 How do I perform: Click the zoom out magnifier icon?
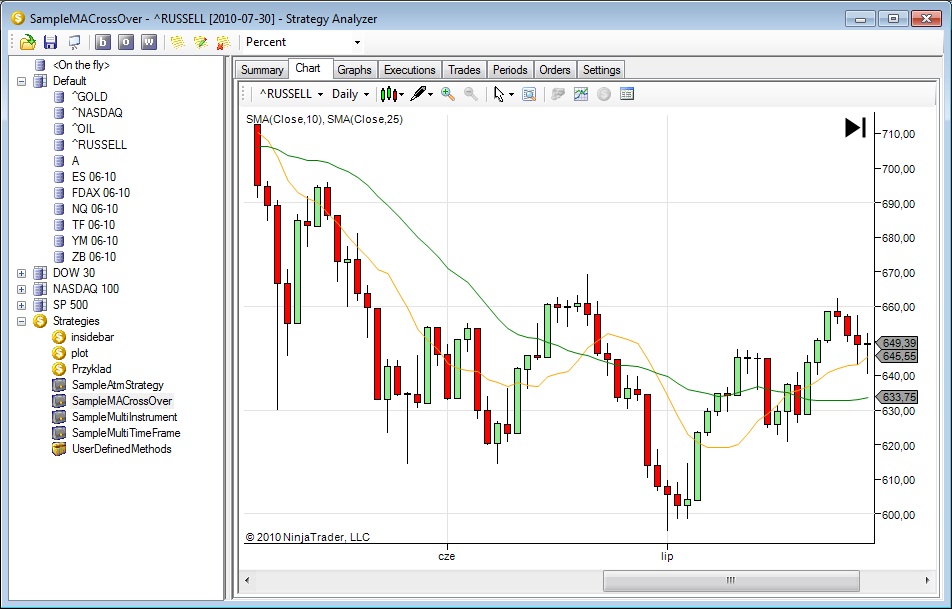471,94
